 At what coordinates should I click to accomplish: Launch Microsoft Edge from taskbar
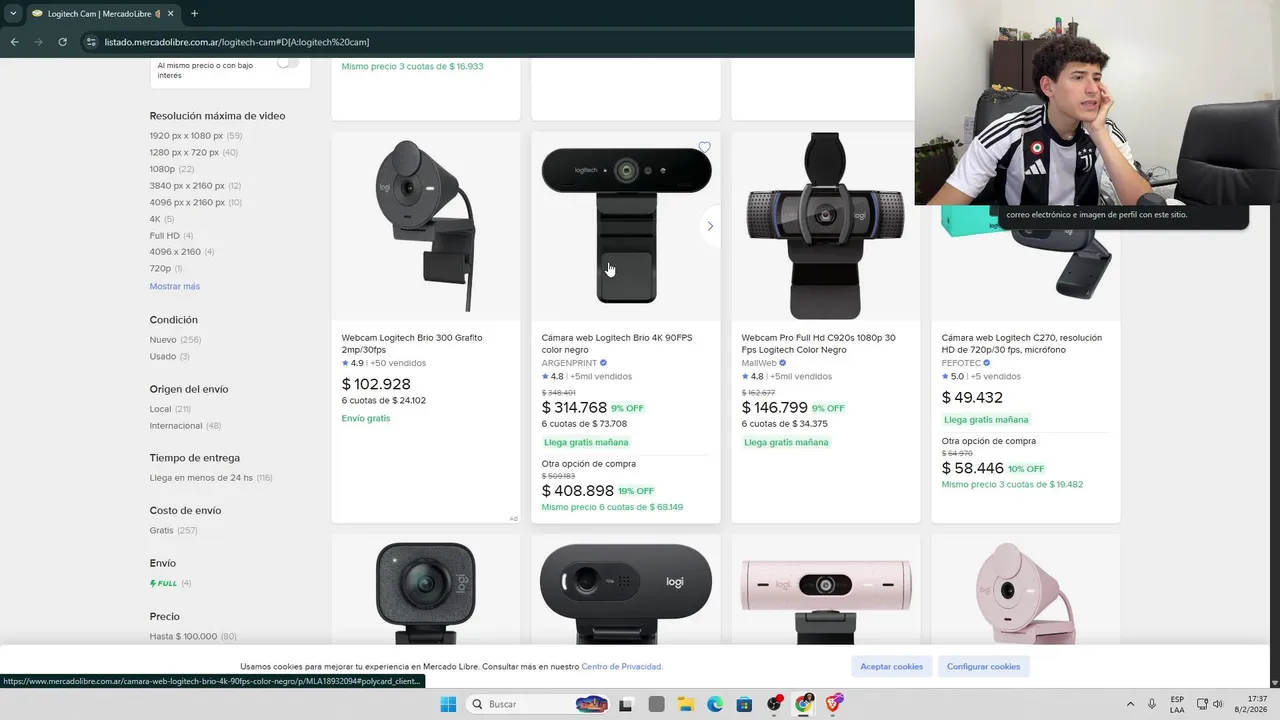[715, 704]
